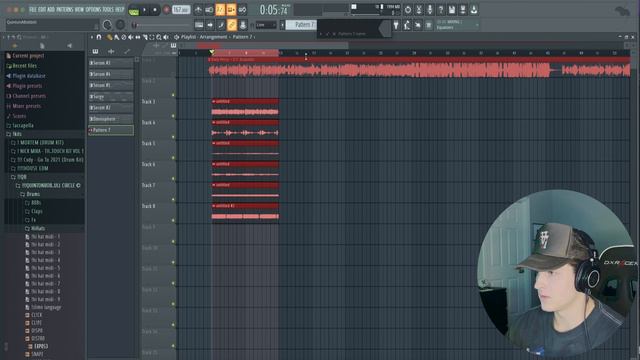Toggle the highlighted link/multilink controllers icon
The image size is (640, 360).
click(x=232, y=25)
